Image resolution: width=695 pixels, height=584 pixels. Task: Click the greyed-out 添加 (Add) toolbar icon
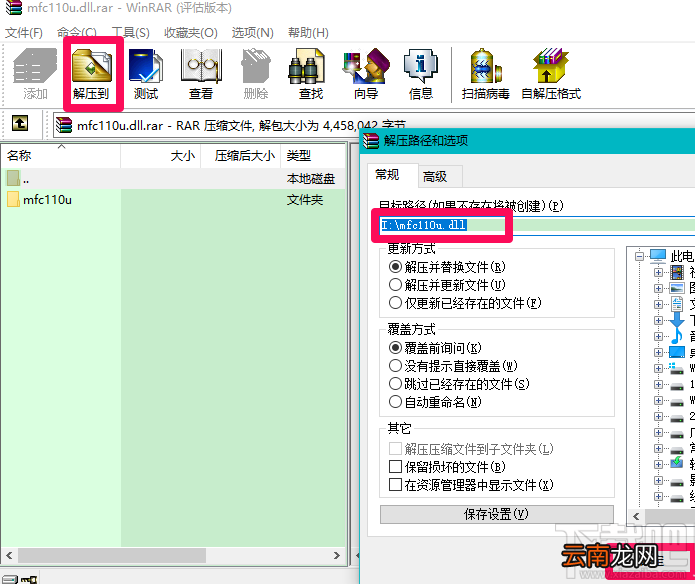[x=35, y=66]
